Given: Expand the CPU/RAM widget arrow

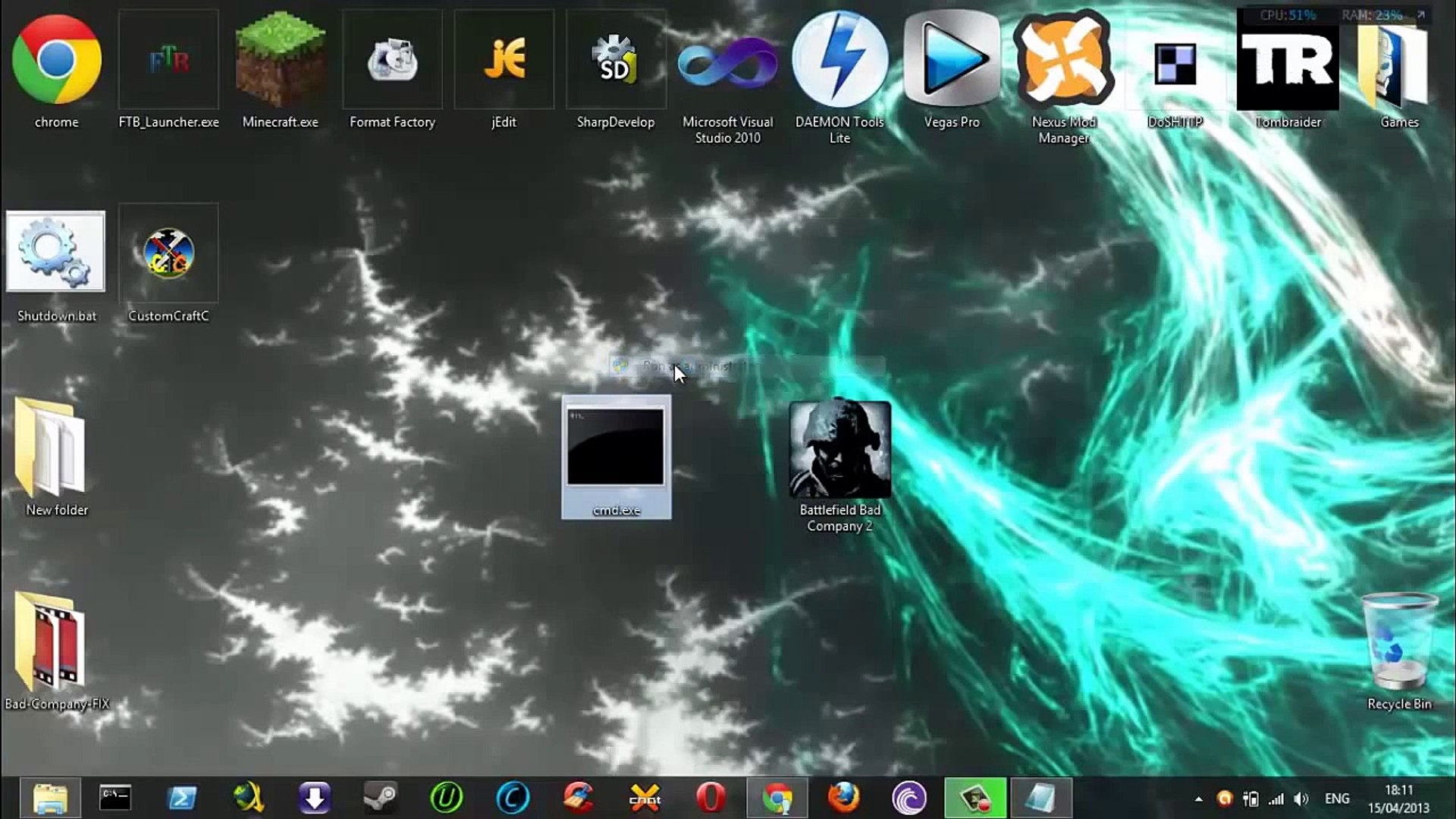Looking at the screenshot, I should point(1420,15).
